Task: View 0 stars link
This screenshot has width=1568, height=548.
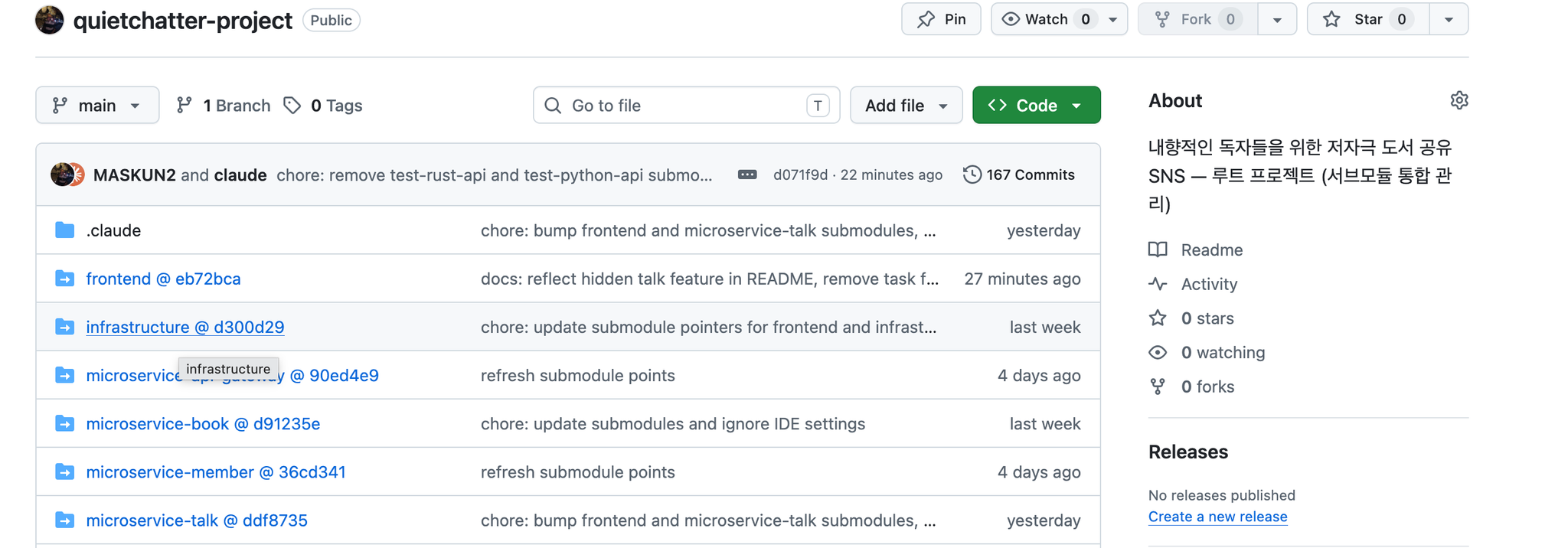Action: point(1192,318)
